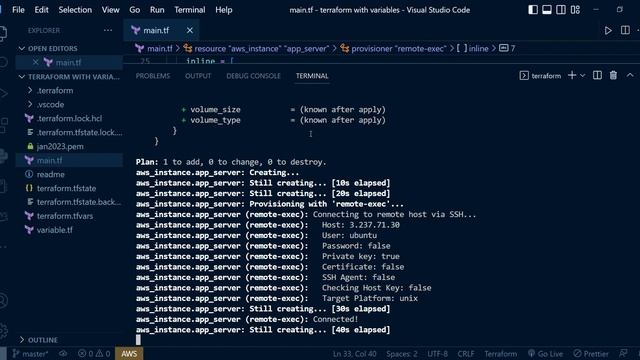Open the View menu
Screen dimensions: 640x360
(110, 10)
